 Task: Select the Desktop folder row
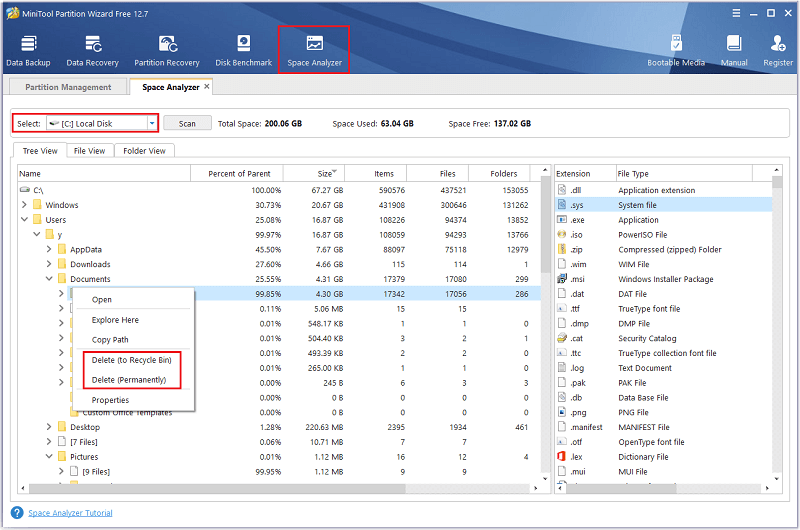279,426
